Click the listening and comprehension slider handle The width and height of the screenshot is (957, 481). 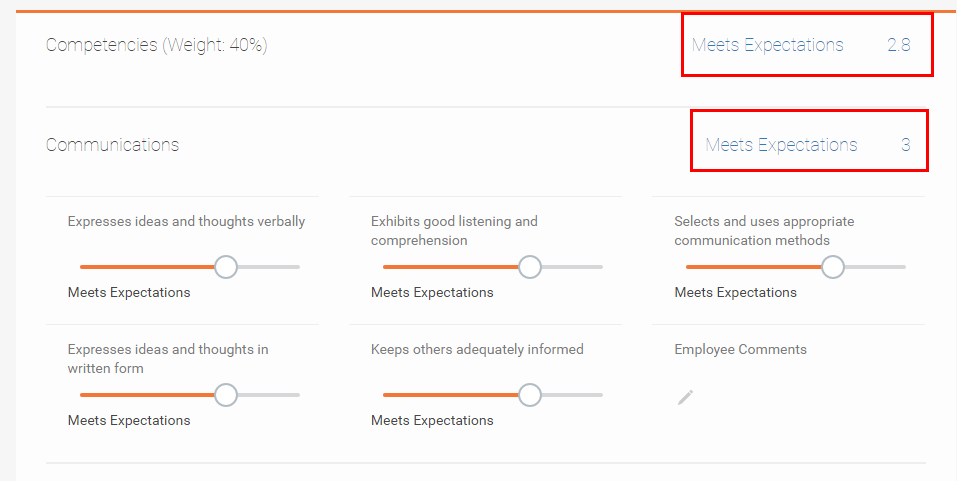point(530,267)
